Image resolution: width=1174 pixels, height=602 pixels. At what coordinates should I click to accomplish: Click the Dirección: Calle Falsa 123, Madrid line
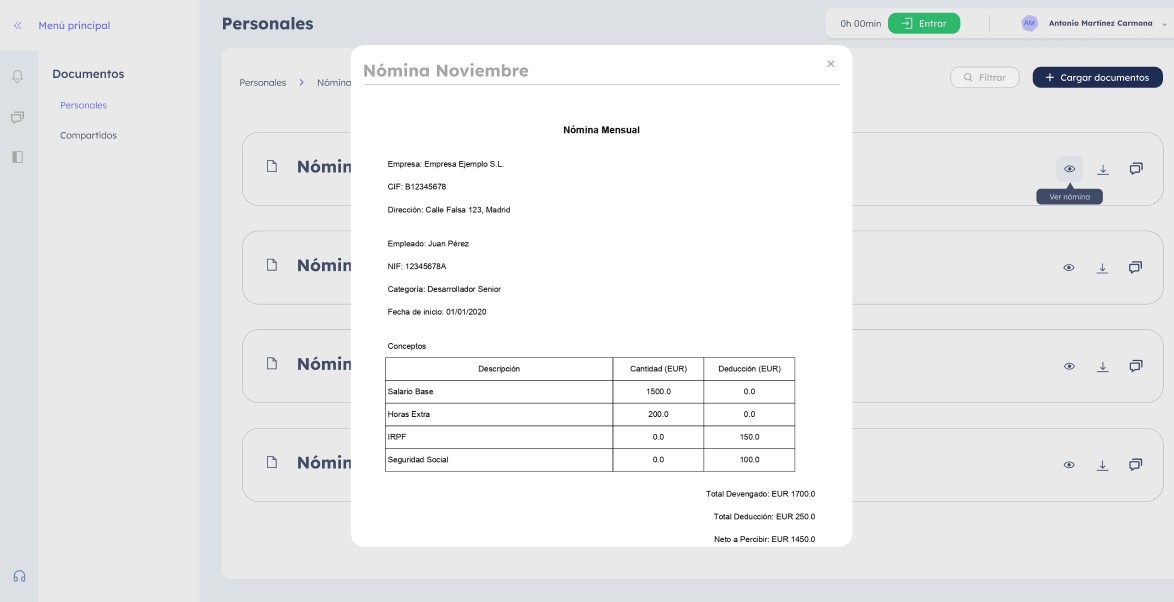coord(449,210)
